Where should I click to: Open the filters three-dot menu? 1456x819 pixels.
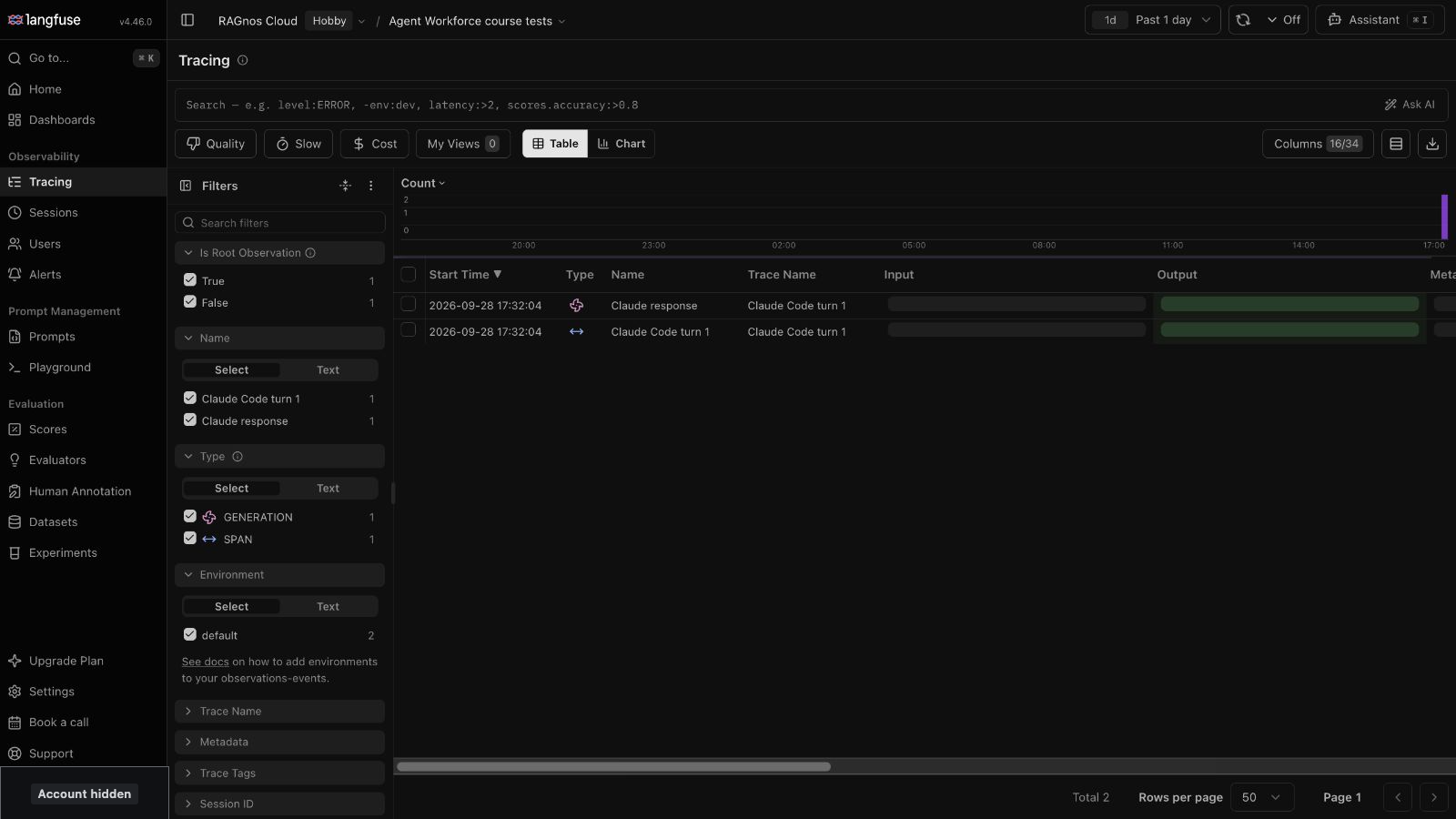(370, 186)
